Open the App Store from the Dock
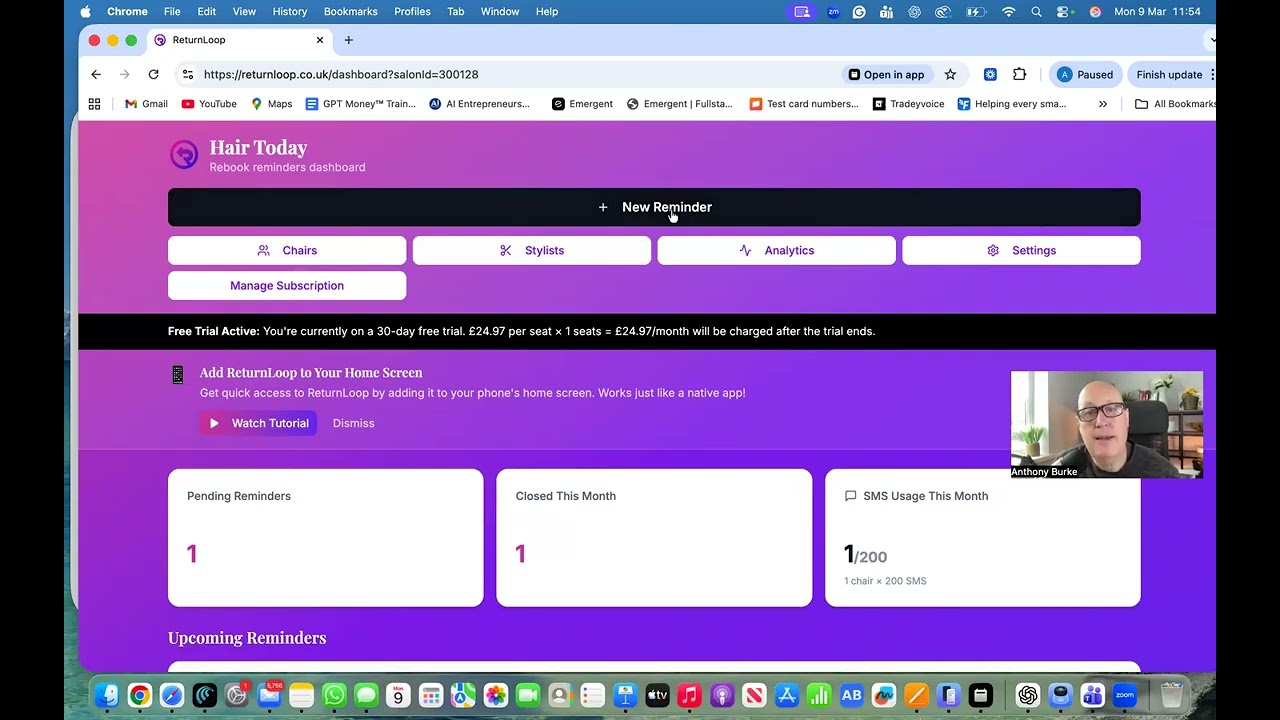 click(x=786, y=695)
